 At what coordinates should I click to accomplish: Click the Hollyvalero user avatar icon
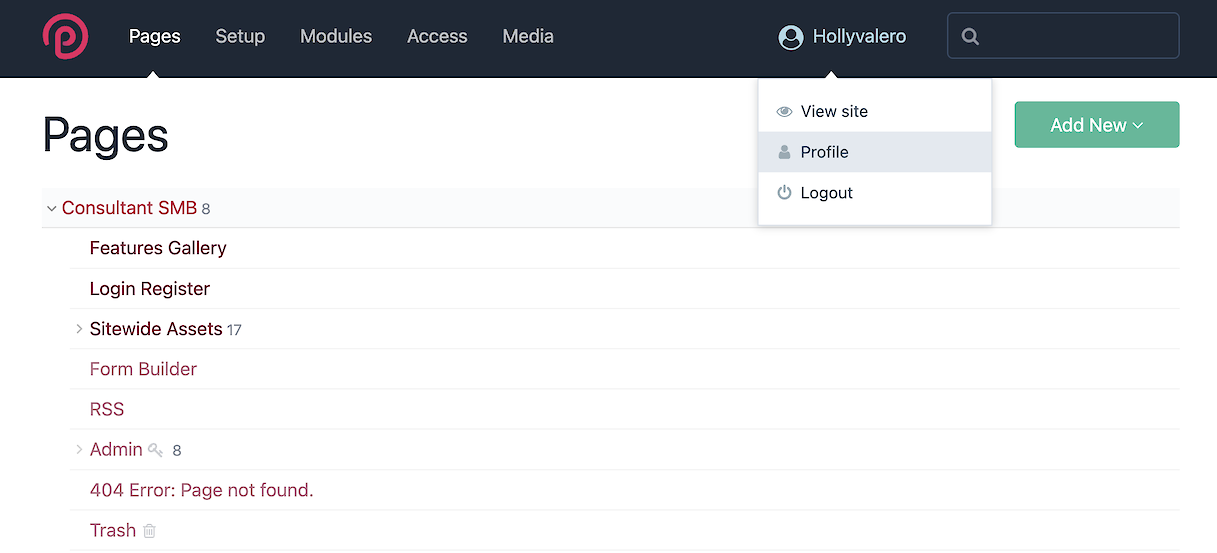point(791,37)
